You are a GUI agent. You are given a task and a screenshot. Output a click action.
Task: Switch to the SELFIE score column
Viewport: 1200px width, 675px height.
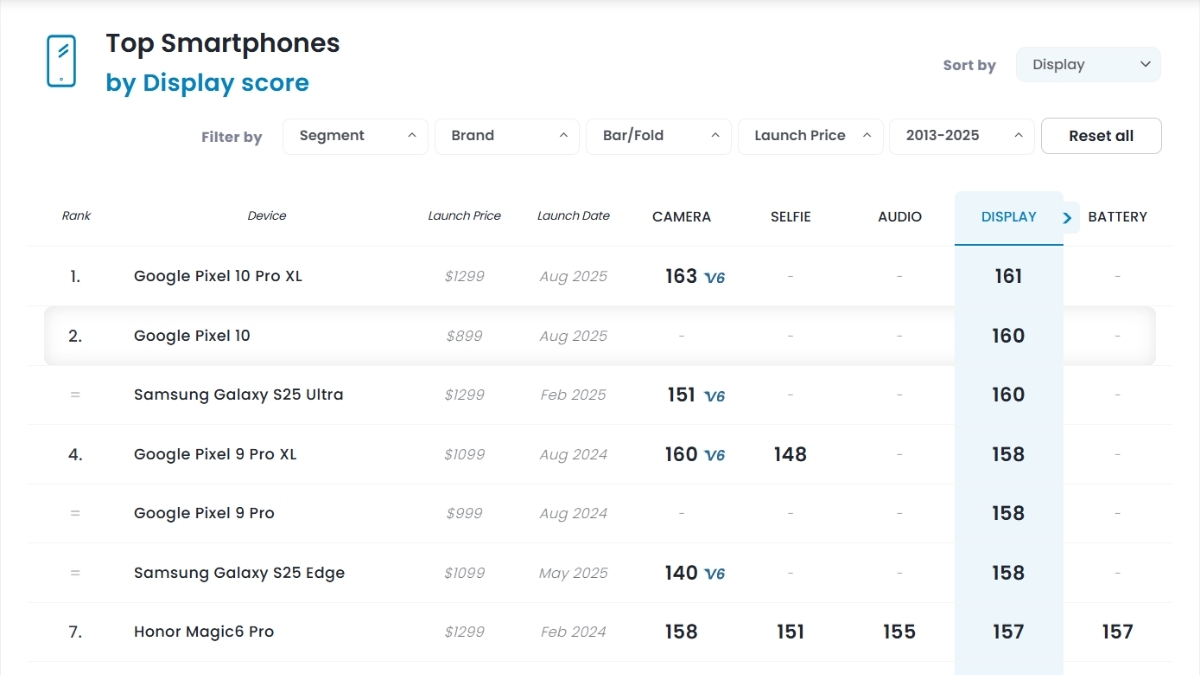pos(791,217)
